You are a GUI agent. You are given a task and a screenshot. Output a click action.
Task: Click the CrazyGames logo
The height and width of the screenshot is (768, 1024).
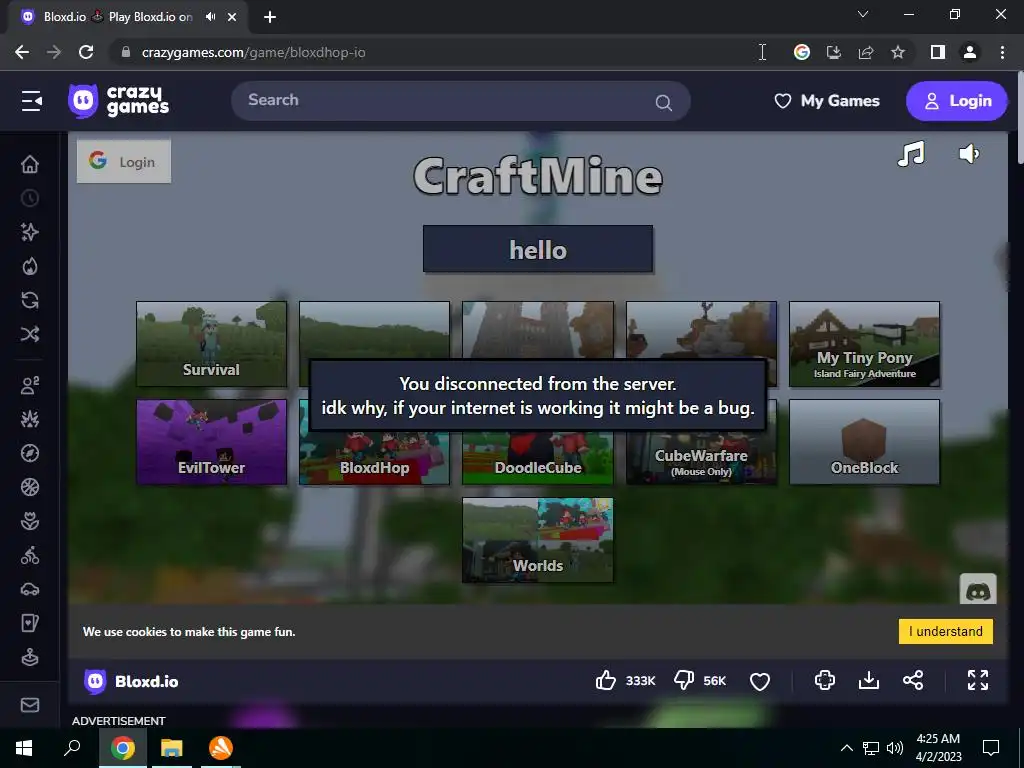(118, 101)
